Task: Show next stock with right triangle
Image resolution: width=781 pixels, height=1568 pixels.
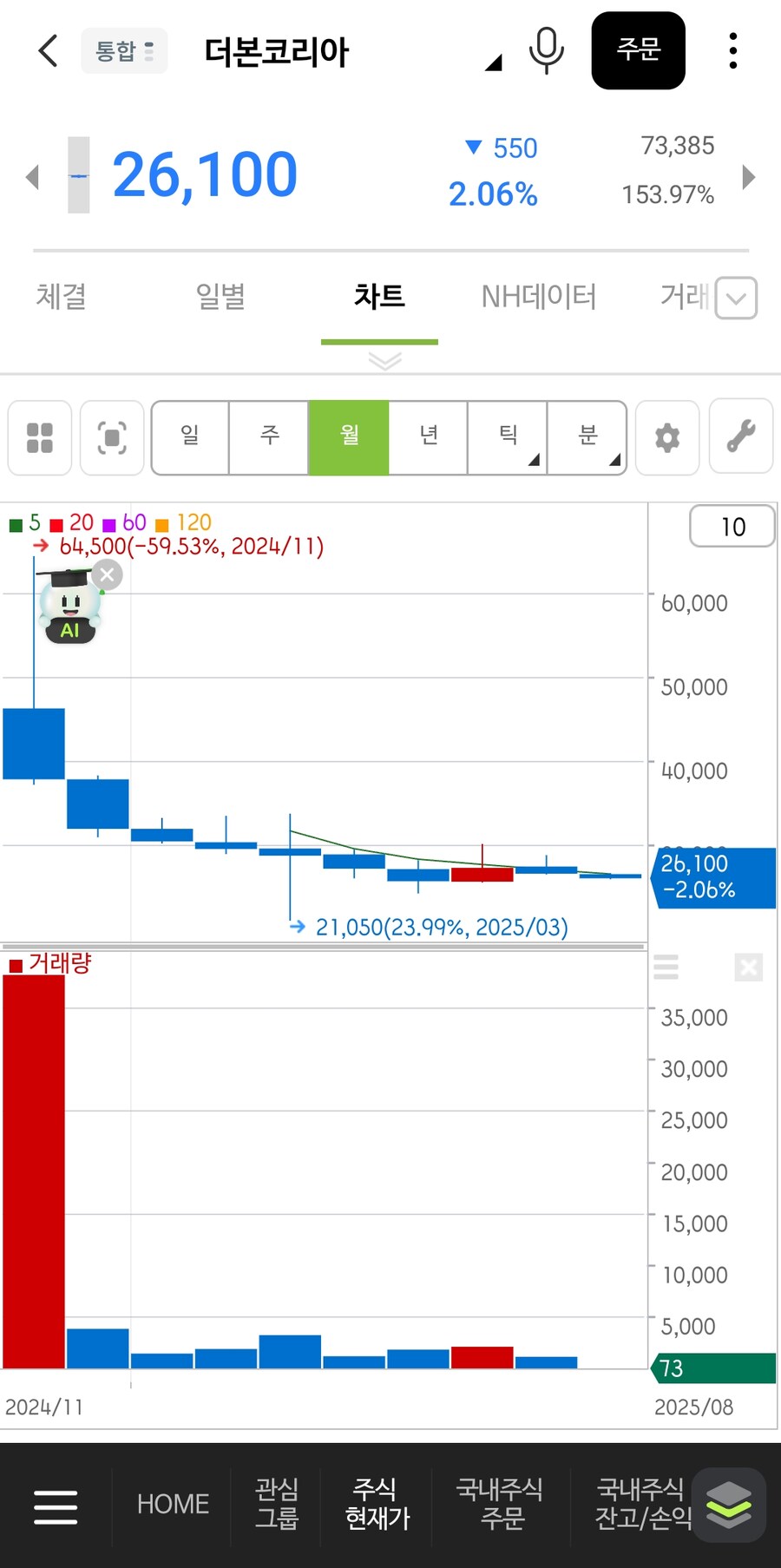Action: 749,177
